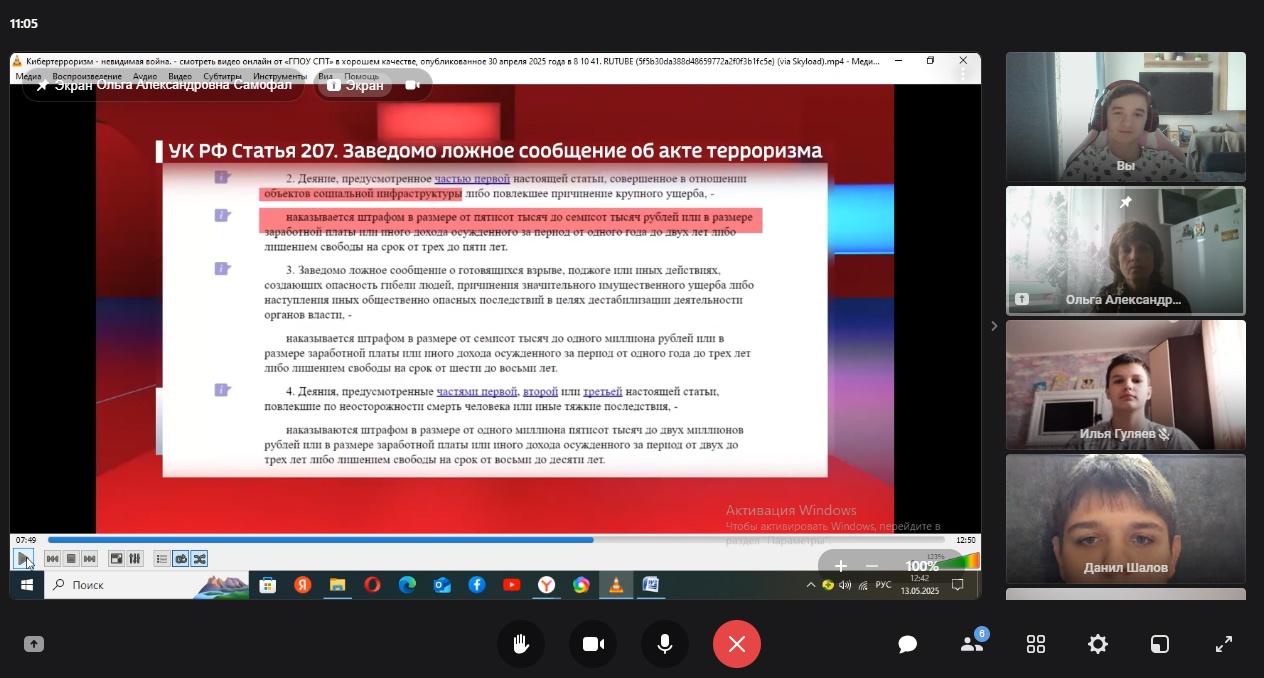Open YouTube app from the taskbar
1264x678 pixels.
(511, 585)
